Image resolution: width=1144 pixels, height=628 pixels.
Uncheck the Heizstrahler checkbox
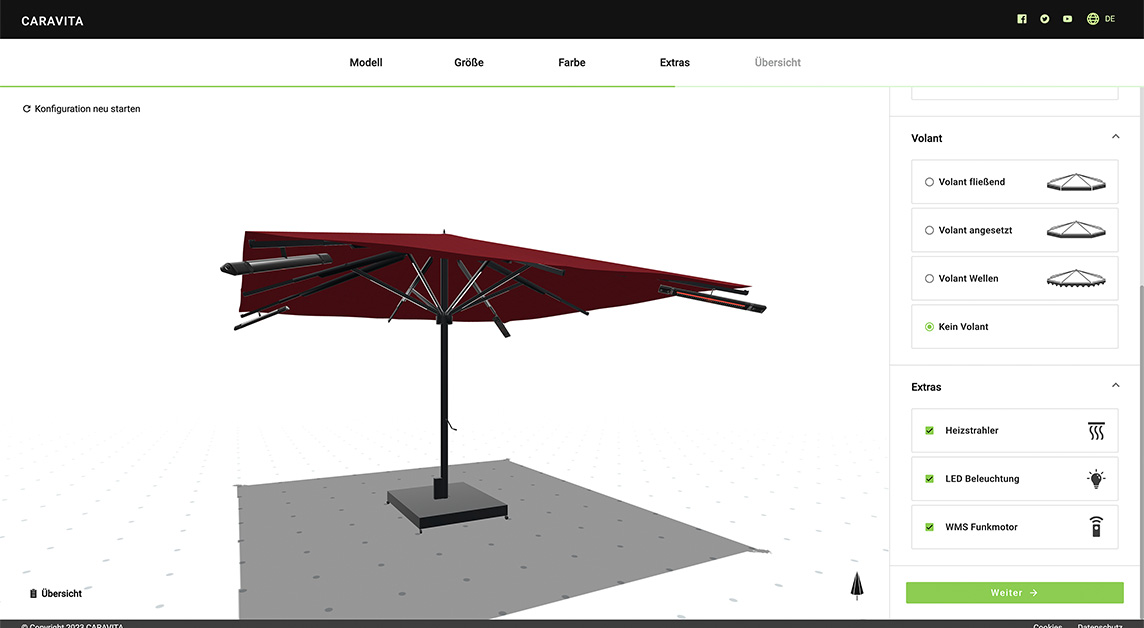coord(930,430)
